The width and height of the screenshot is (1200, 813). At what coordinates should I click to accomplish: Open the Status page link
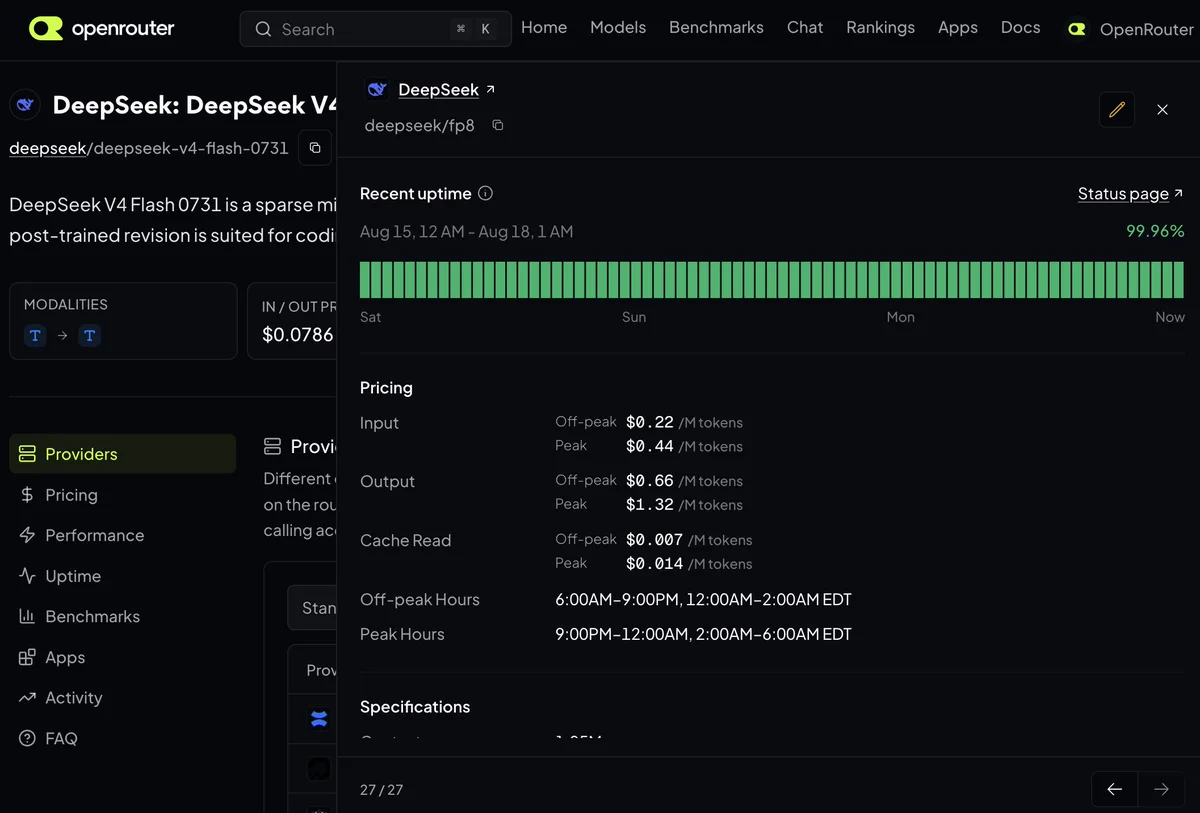pos(1130,194)
